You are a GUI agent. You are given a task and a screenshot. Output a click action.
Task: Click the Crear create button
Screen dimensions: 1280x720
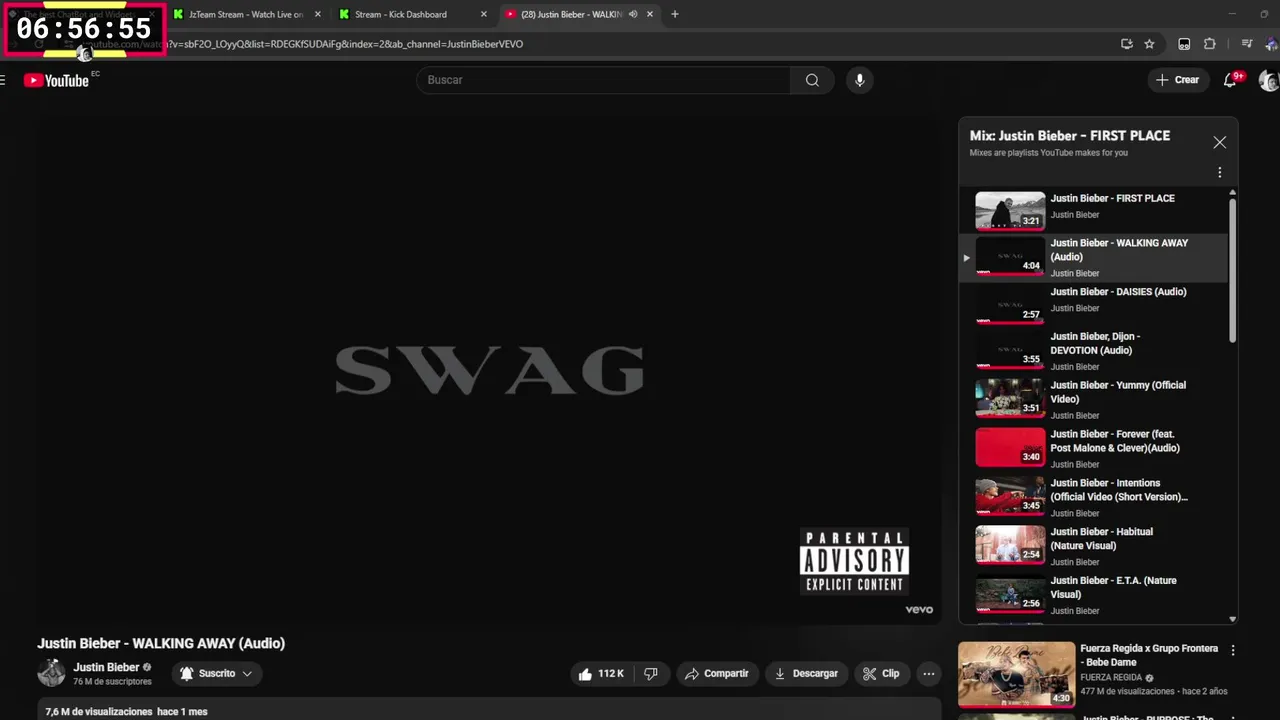coord(1177,80)
